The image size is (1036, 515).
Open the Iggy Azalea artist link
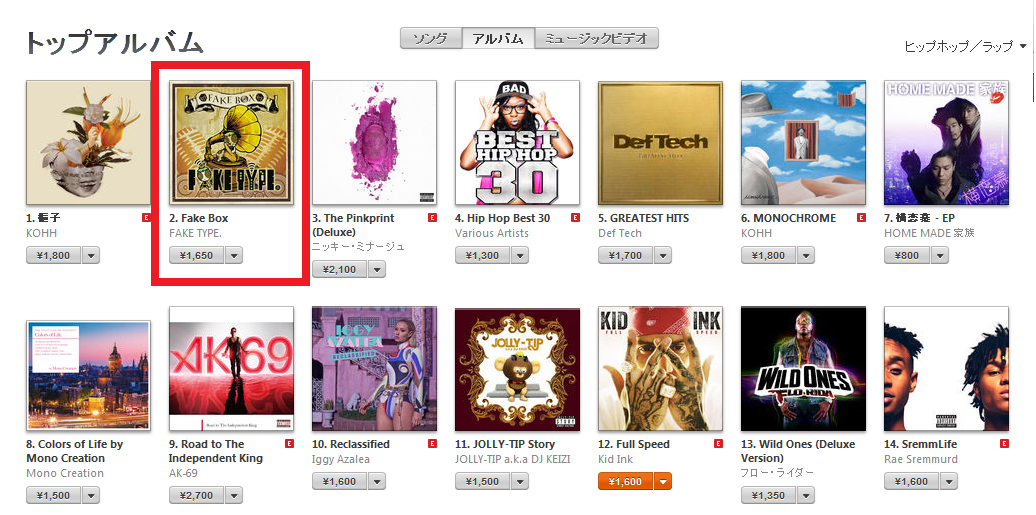tap(341, 459)
